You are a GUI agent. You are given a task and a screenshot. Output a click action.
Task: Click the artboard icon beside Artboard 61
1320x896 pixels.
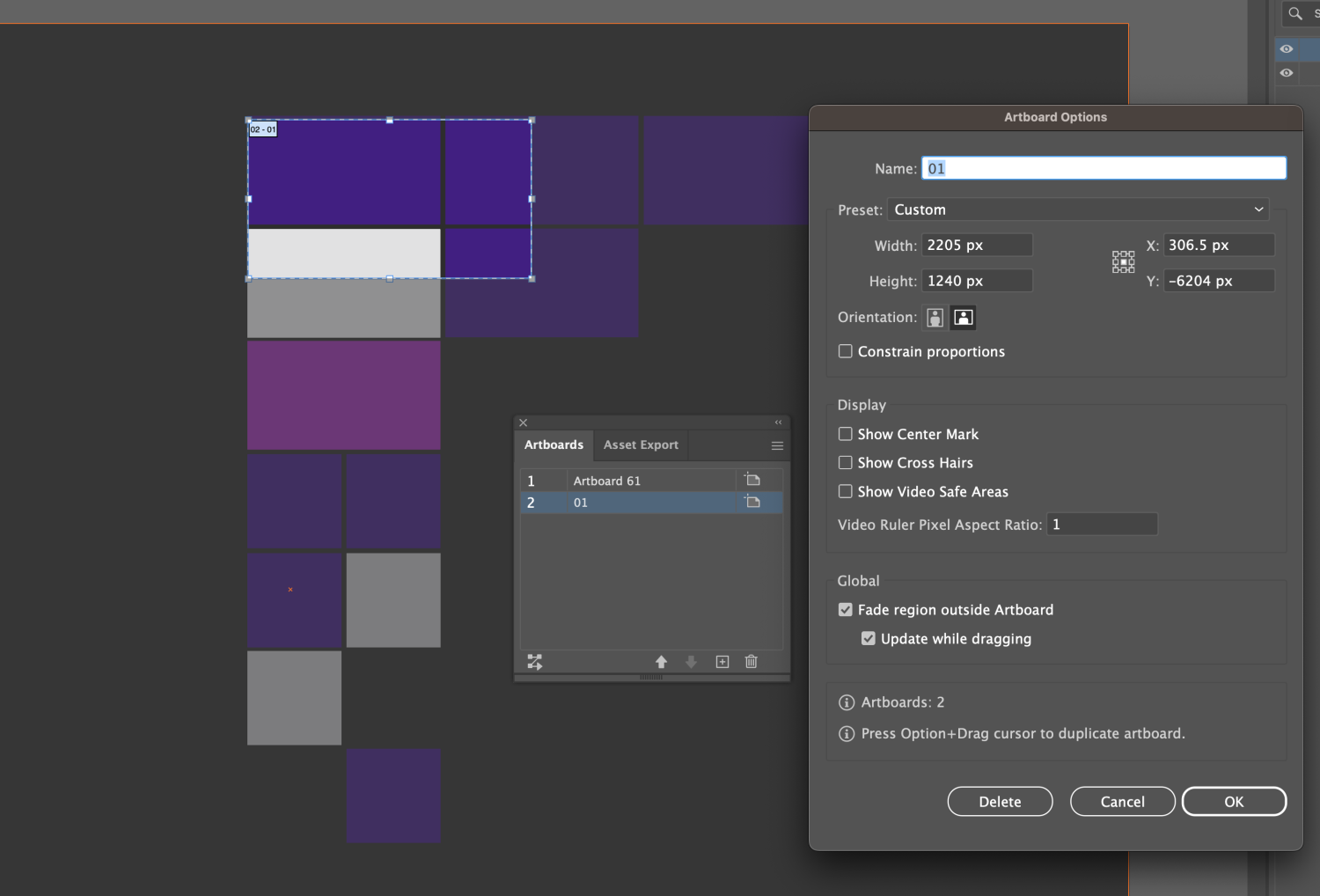pyautogui.click(x=752, y=480)
